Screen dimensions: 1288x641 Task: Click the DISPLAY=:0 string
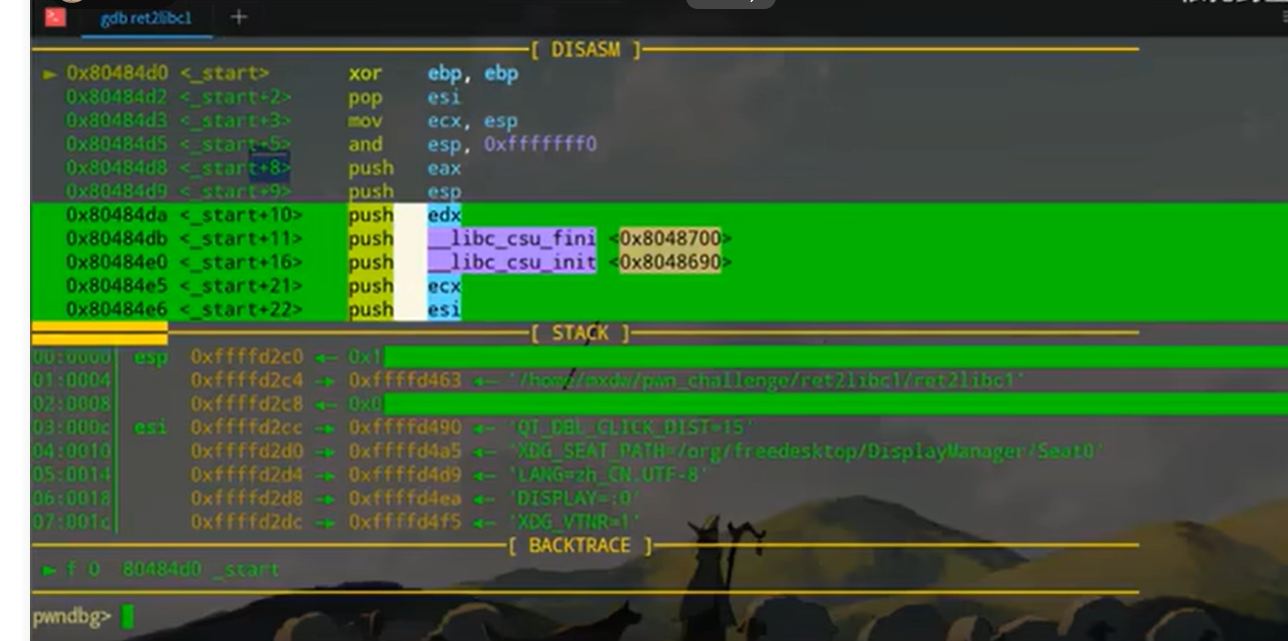(x=574, y=499)
